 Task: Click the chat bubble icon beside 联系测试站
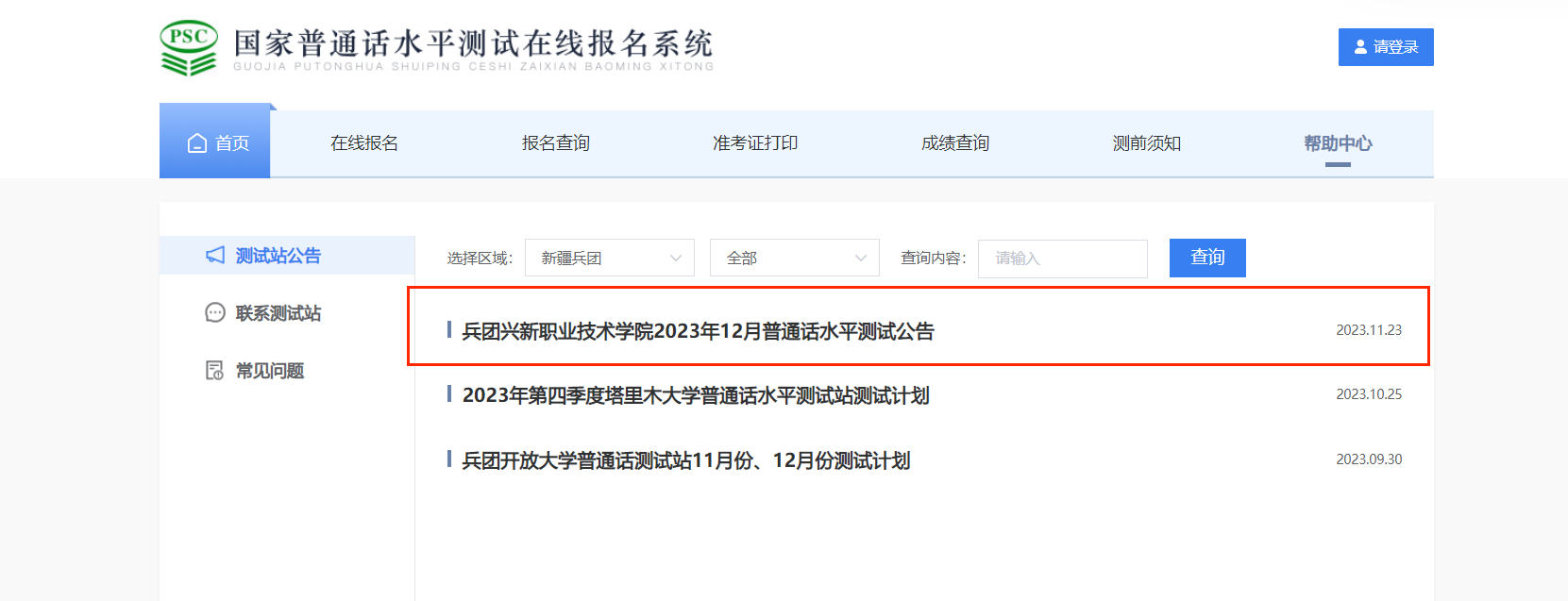(215, 313)
